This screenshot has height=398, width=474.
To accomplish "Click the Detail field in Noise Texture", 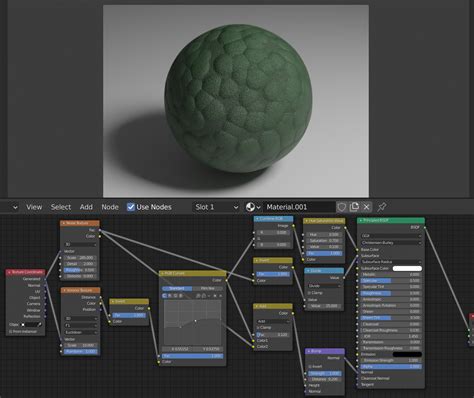I will (x=80, y=264).
